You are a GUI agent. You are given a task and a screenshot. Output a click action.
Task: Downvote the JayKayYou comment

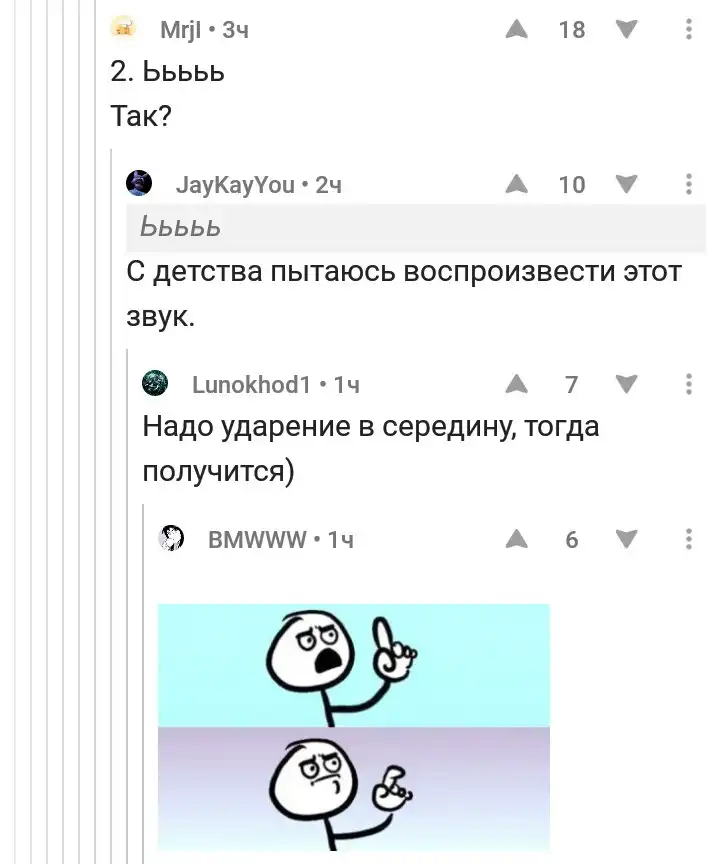[626, 184]
